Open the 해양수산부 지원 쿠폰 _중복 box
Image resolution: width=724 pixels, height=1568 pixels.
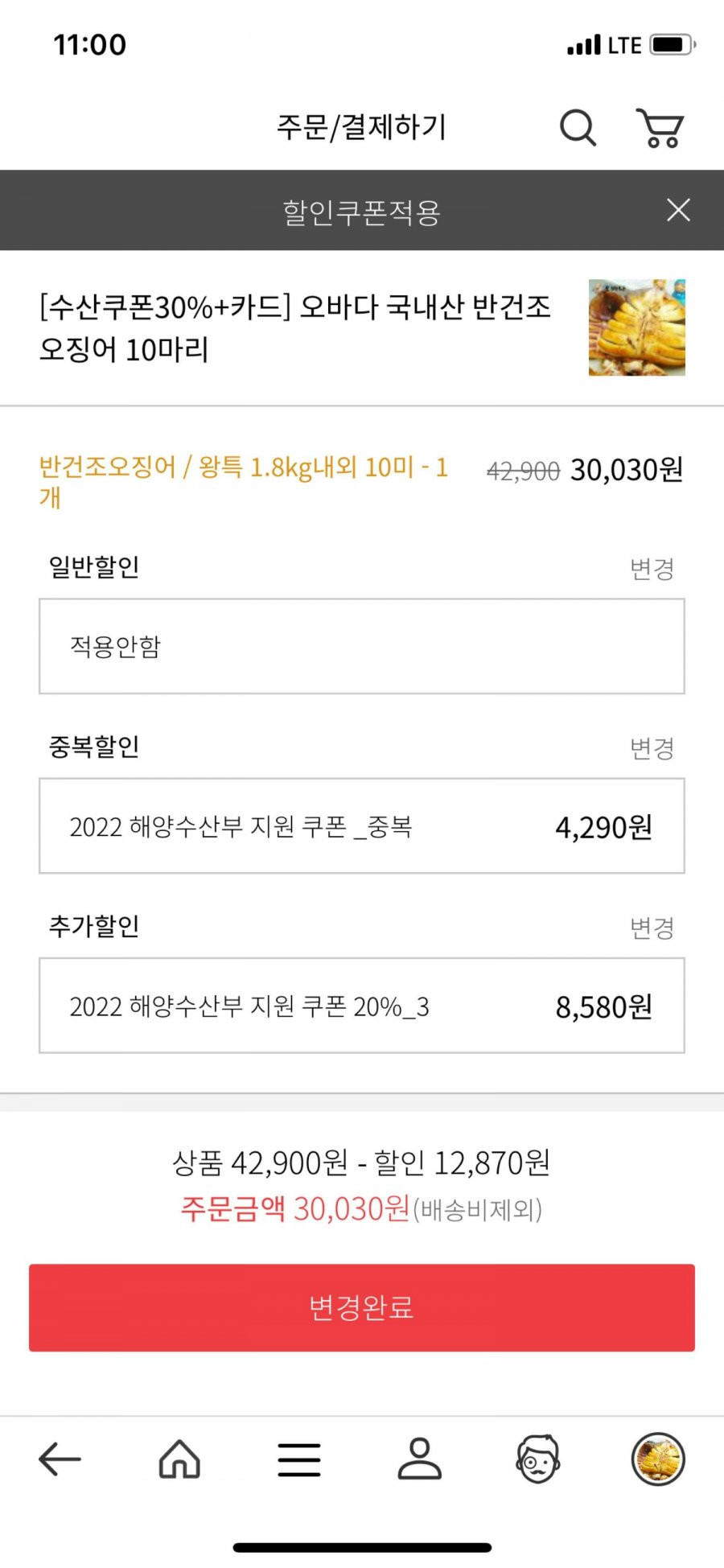pos(362,825)
